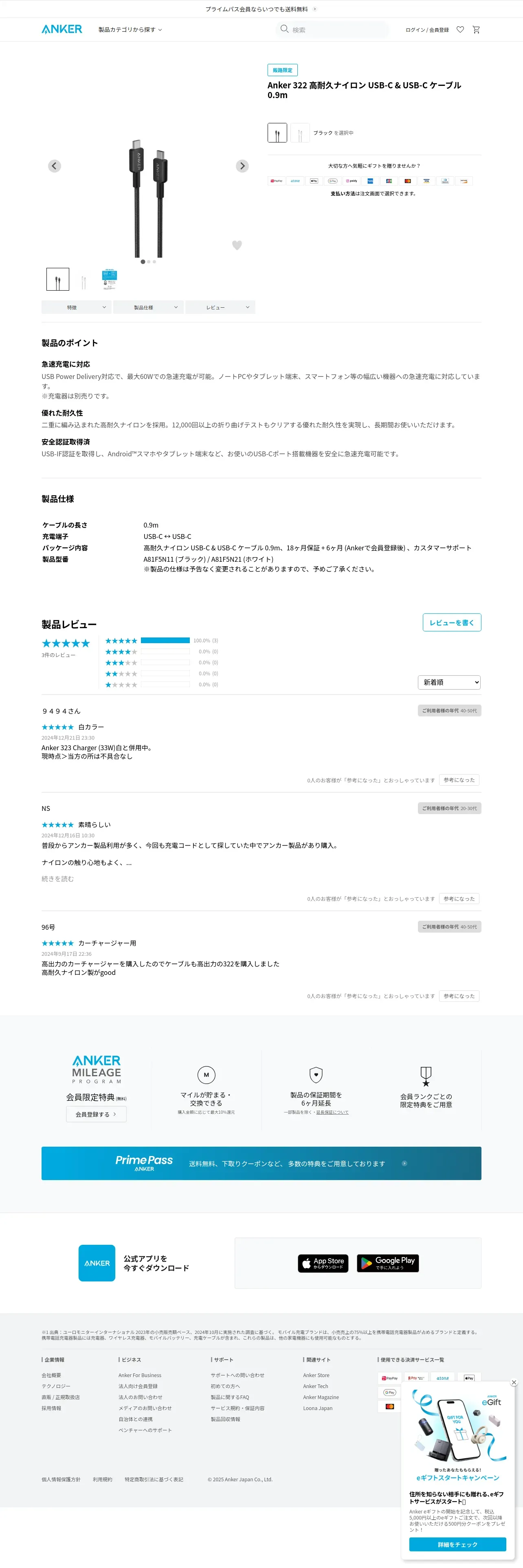The width and height of the screenshot is (523, 1568).
Task: Open Anker Magazine footer link
Action: click(x=321, y=1397)
